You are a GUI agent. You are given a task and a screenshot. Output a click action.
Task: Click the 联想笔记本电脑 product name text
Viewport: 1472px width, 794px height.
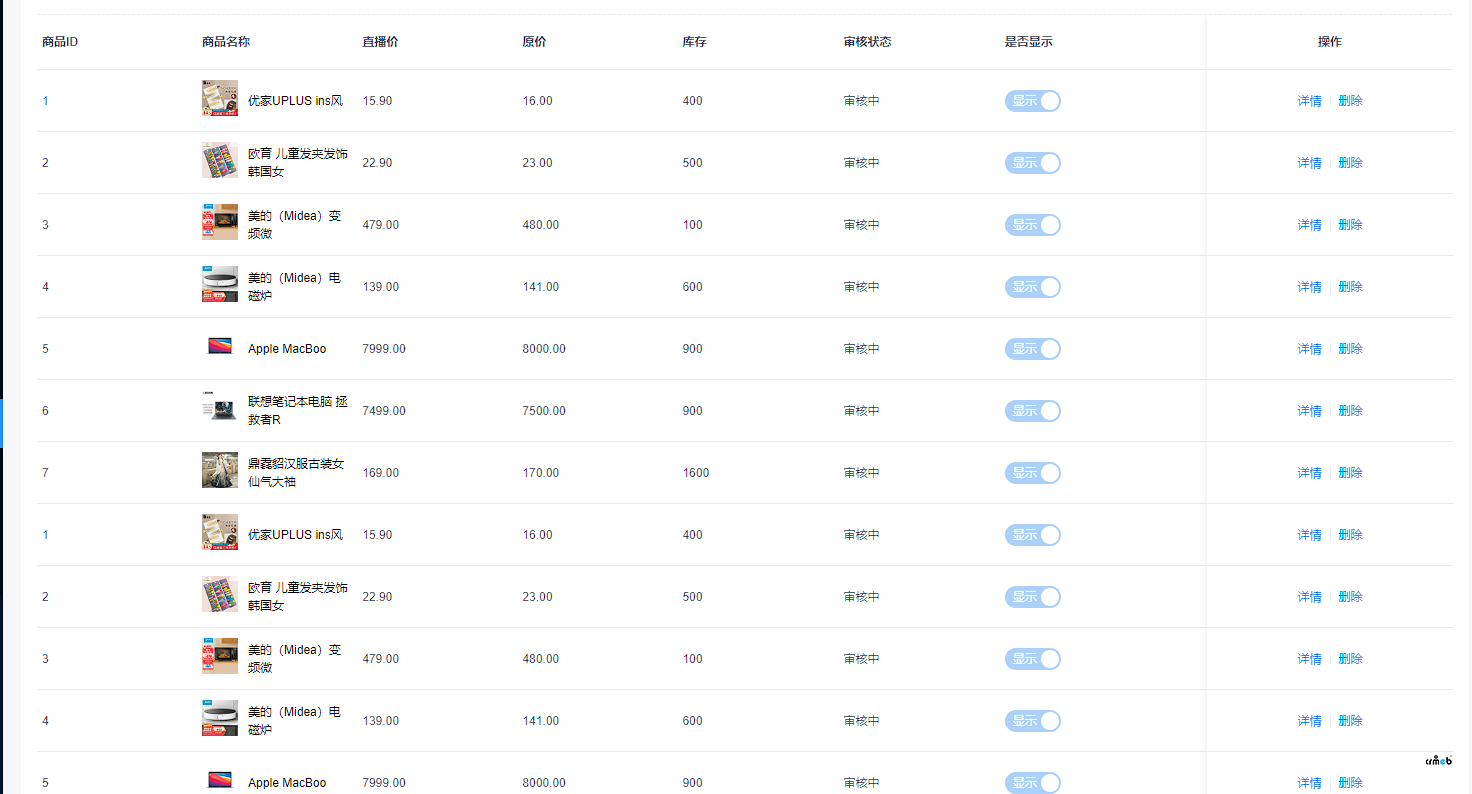(x=298, y=410)
